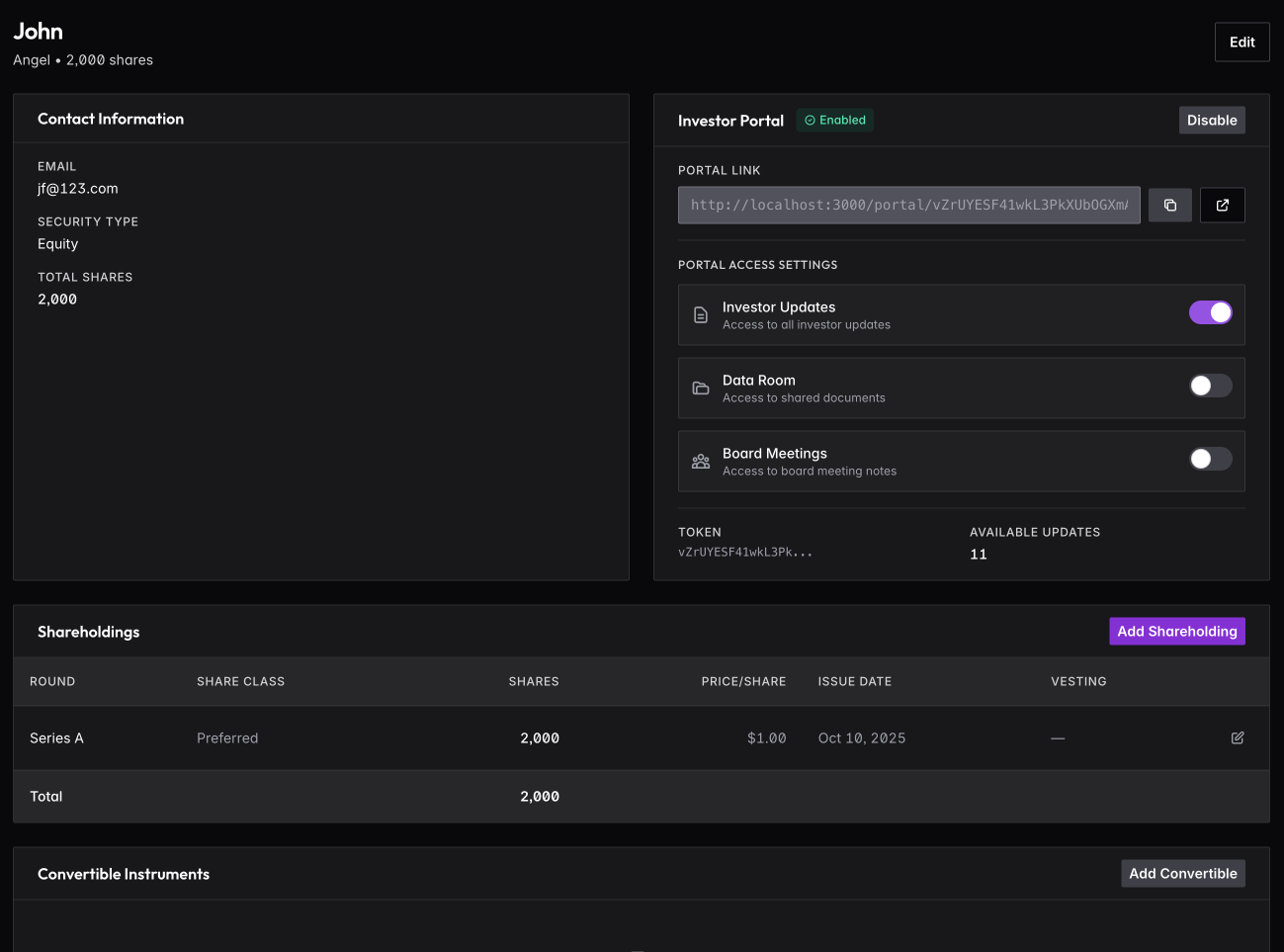This screenshot has height=952, width=1284.
Task: Click the Issue Date column header
Action: click(x=854, y=682)
